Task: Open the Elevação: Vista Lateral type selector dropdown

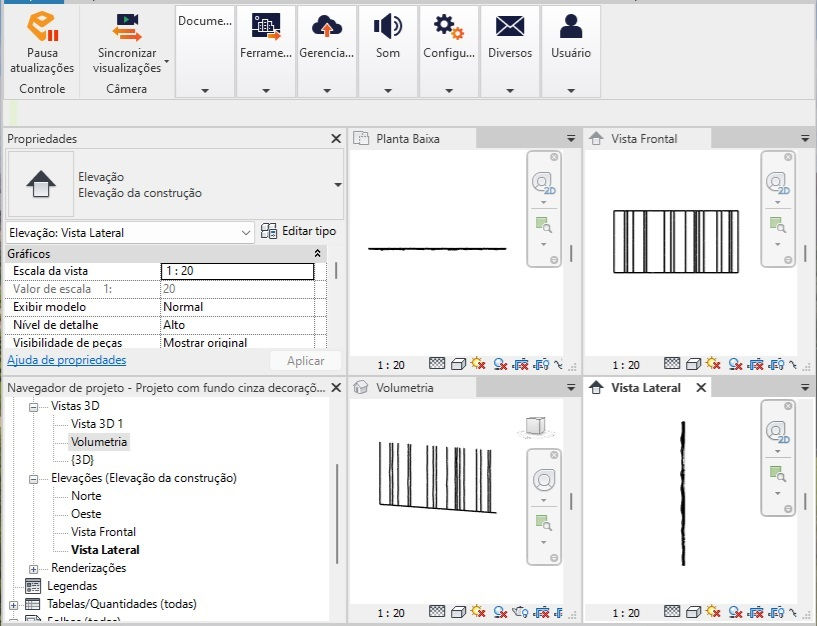Action: 246,231
